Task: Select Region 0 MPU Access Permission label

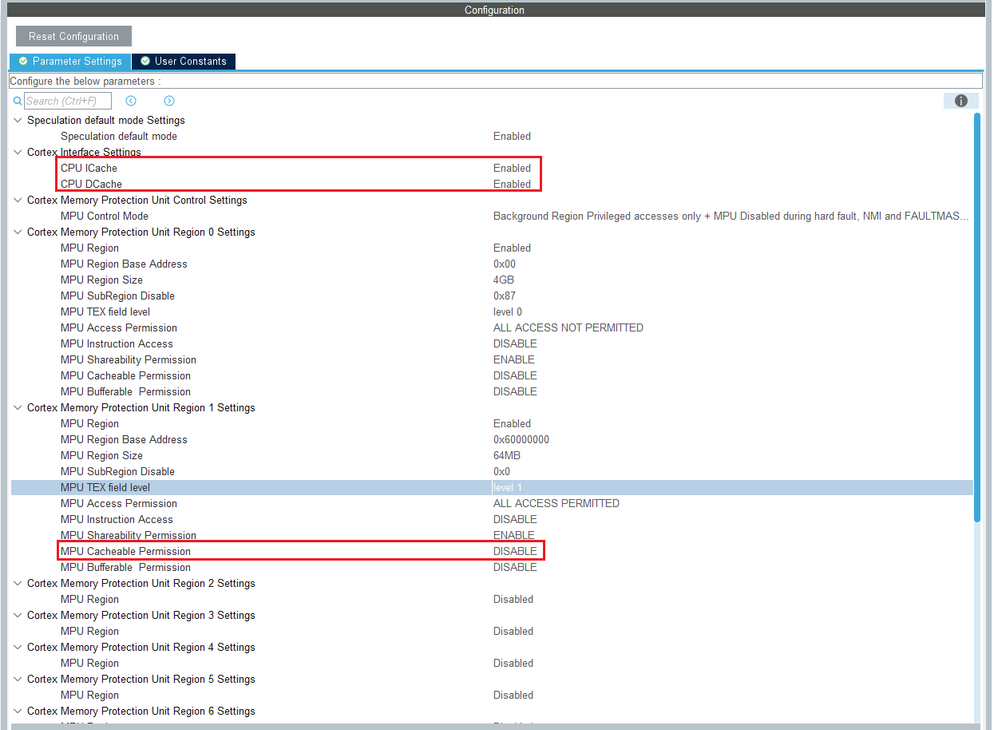Action: 118,328
